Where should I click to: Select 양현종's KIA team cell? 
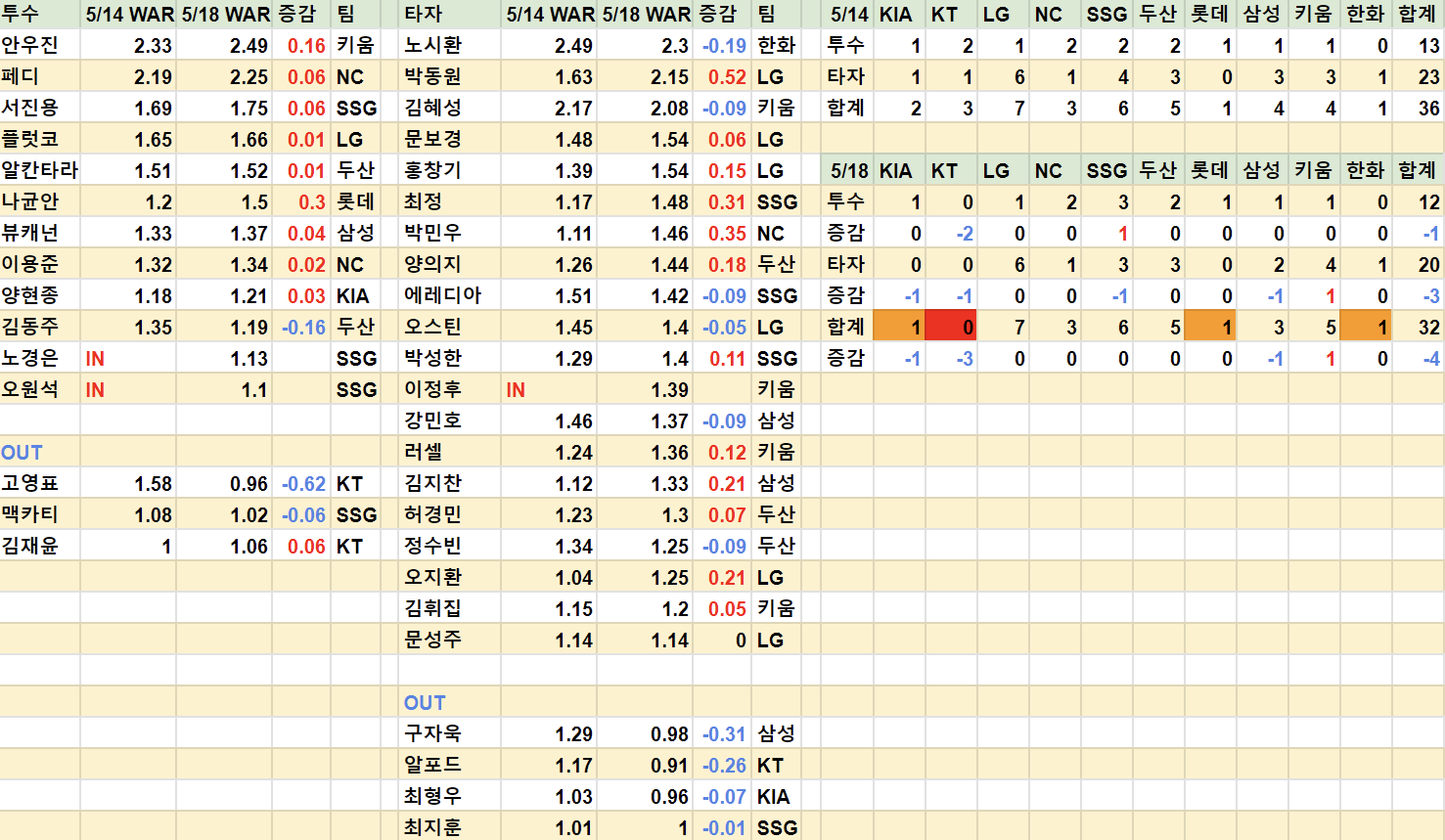point(353,296)
